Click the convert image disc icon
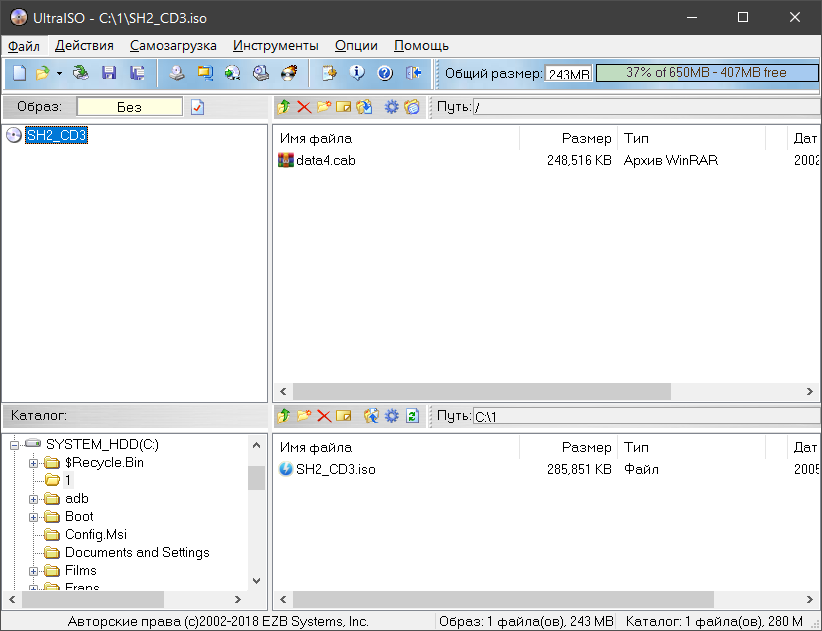 pyautogui.click(x=232, y=73)
